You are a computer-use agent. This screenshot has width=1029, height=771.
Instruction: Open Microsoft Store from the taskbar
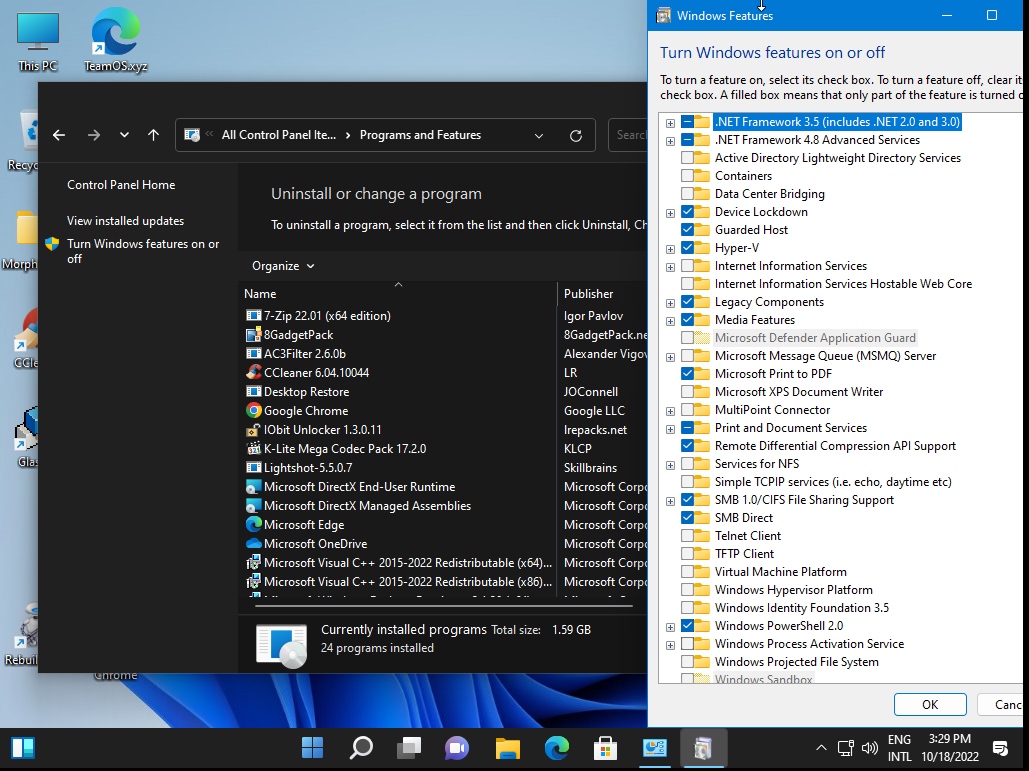click(x=605, y=747)
